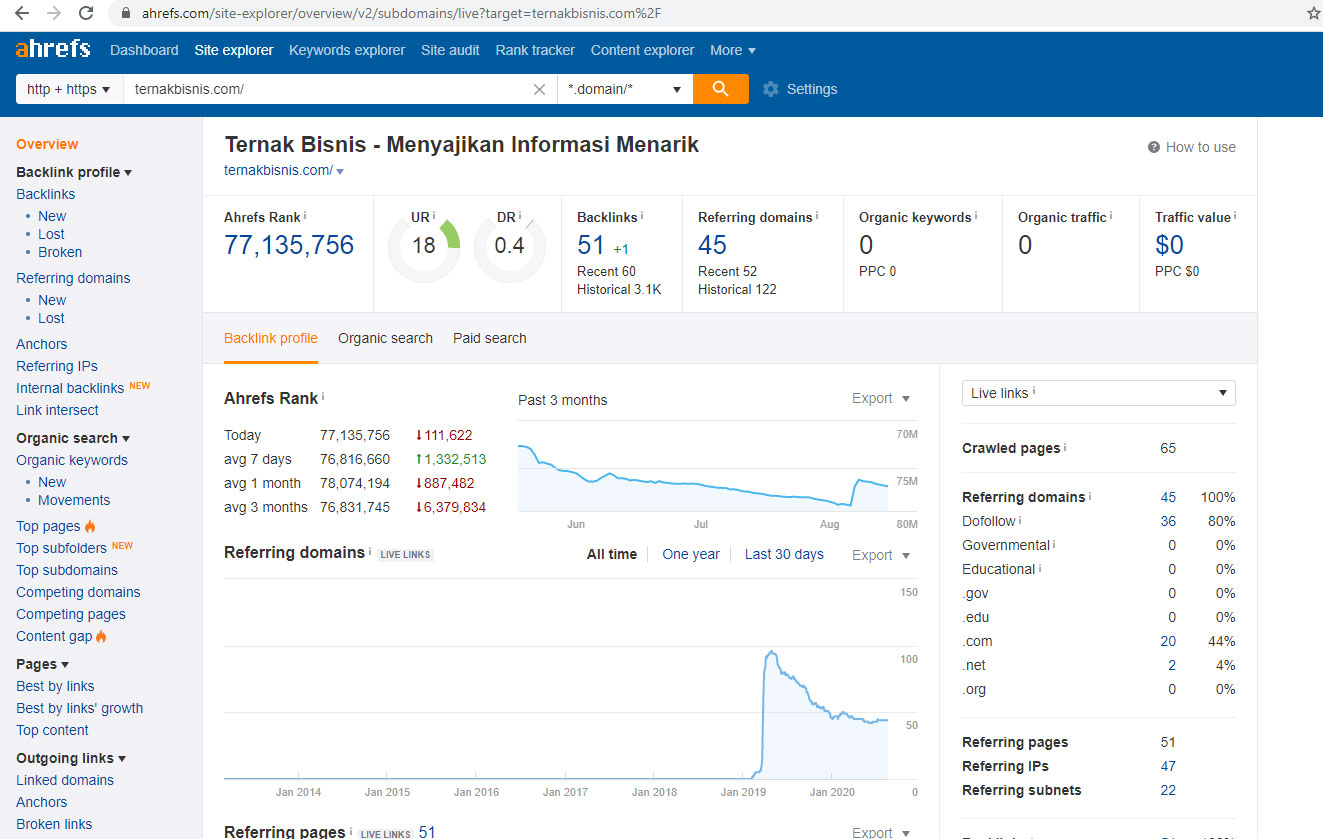Click the Overview sidebar link

click(47, 144)
